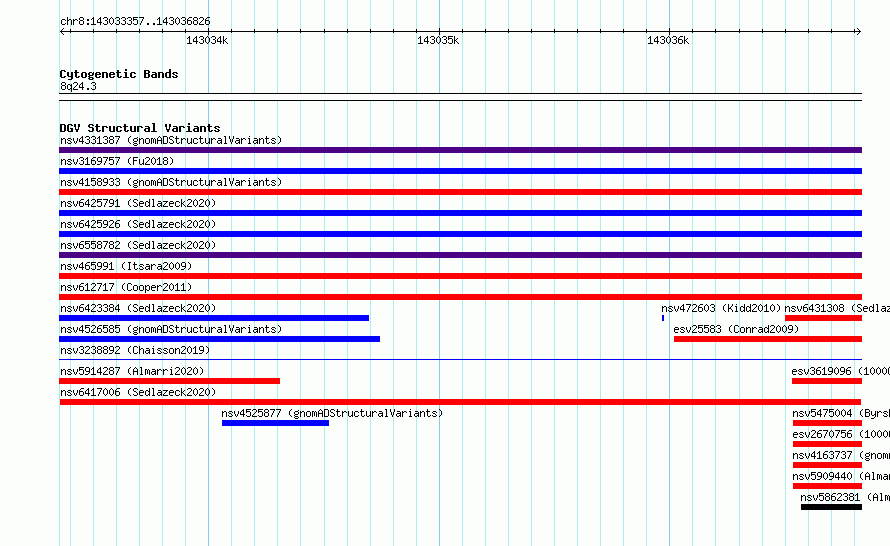
Task: Click the red bar under esv2670756
Action: point(828,444)
